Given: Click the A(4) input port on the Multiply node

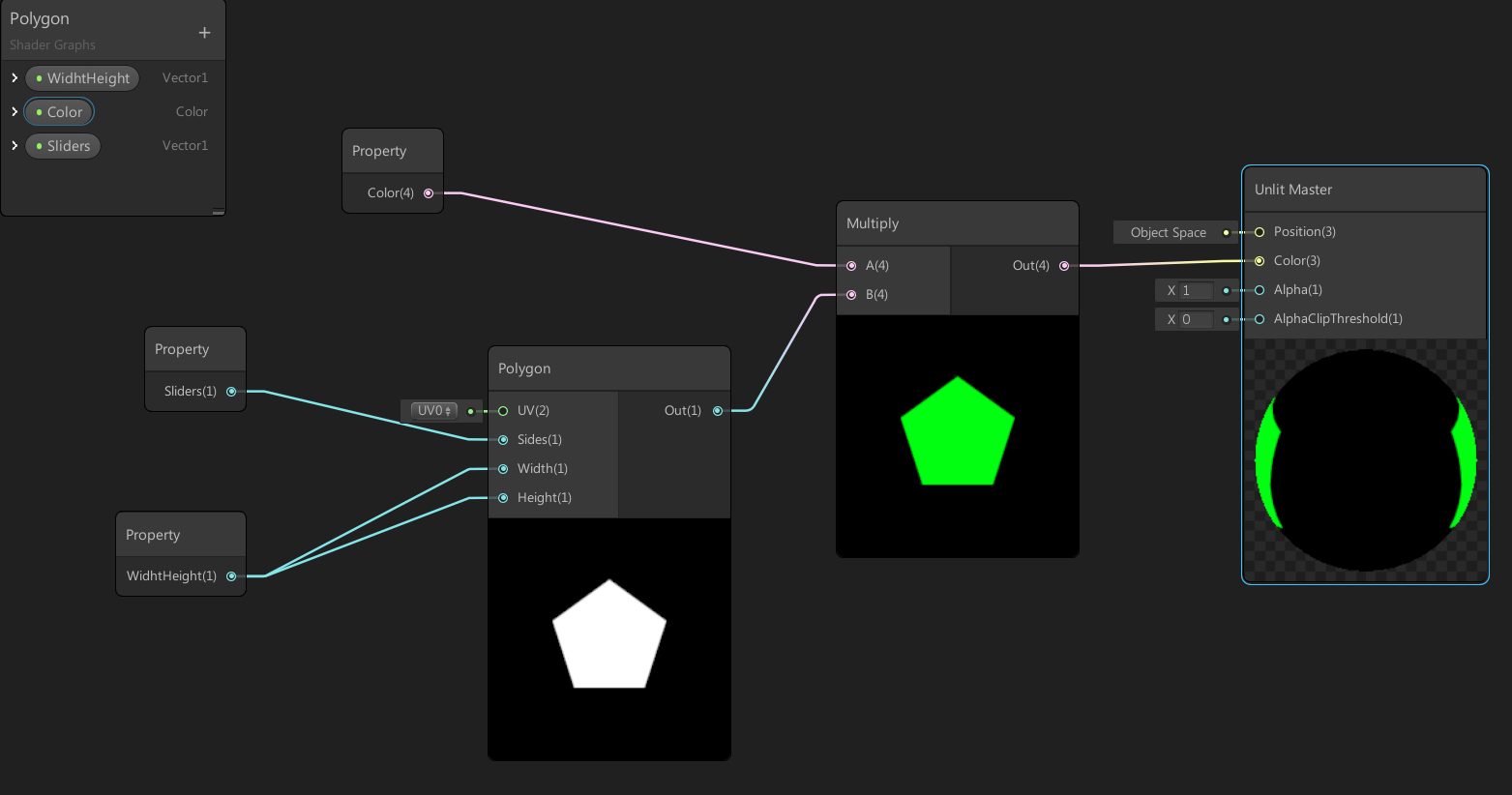Looking at the screenshot, I should point(851,265).
